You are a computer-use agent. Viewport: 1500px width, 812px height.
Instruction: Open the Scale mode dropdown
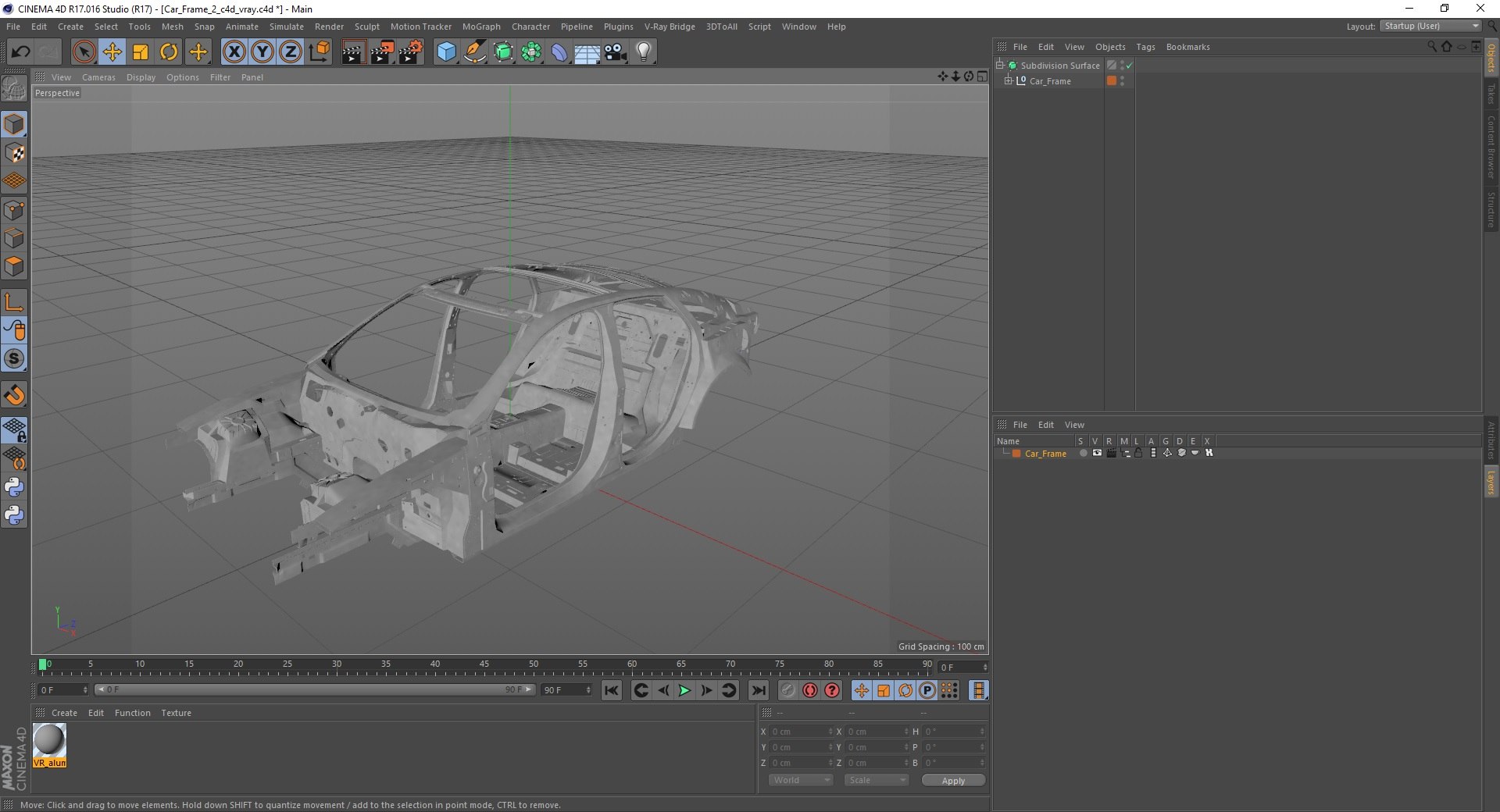[x=877, y=780]
